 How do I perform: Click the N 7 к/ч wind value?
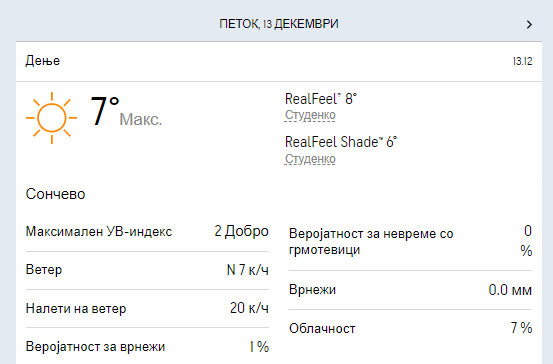248,270
